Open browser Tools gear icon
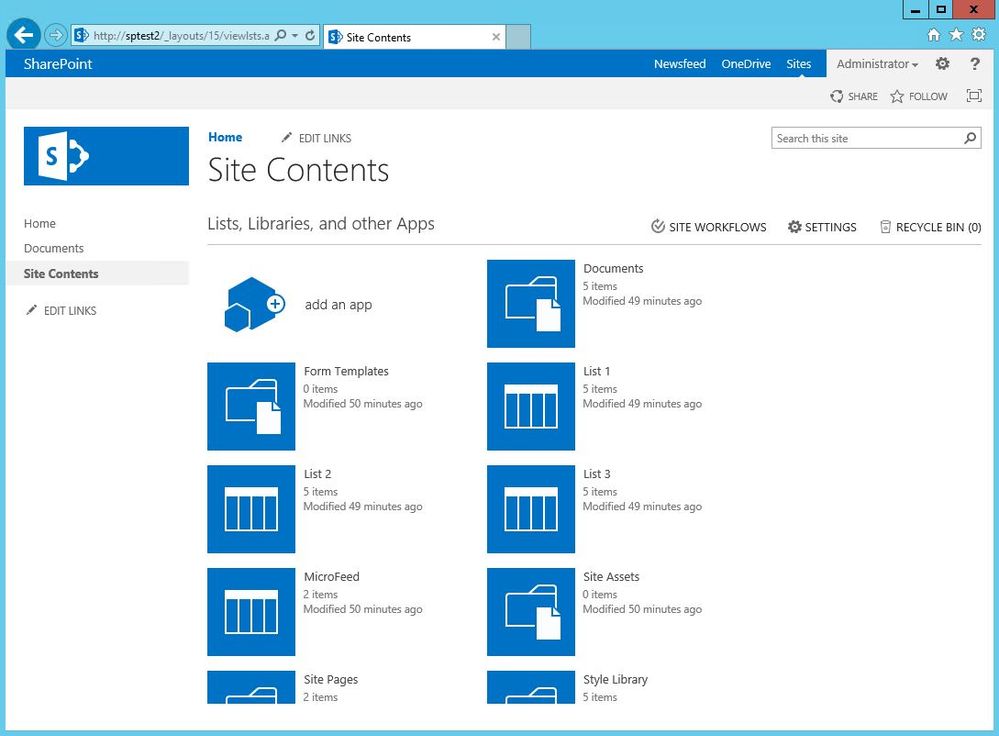Image resolution: width=999 pixels, height=736 pixels. 979,34
